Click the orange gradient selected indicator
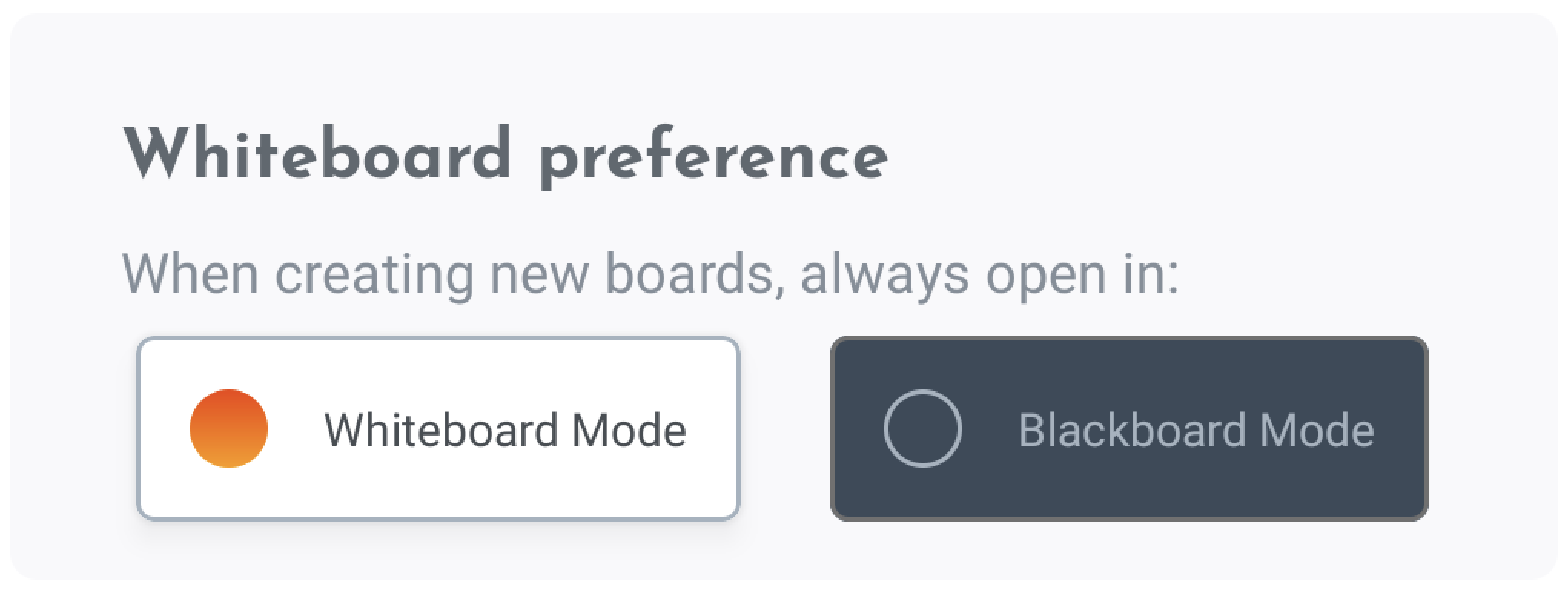This screenshot has width=1568, height=593. tap(229, 429)
